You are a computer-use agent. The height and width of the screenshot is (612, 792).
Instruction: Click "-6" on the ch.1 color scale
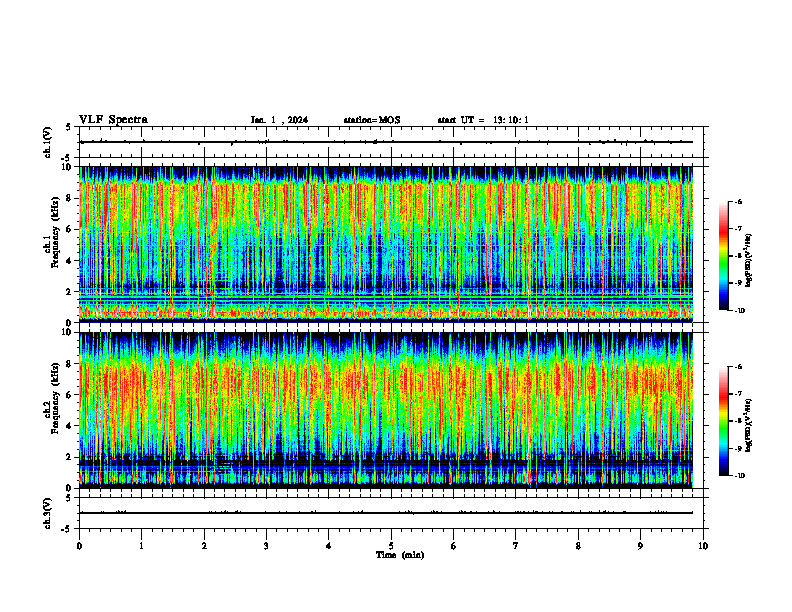click(738, 202)
